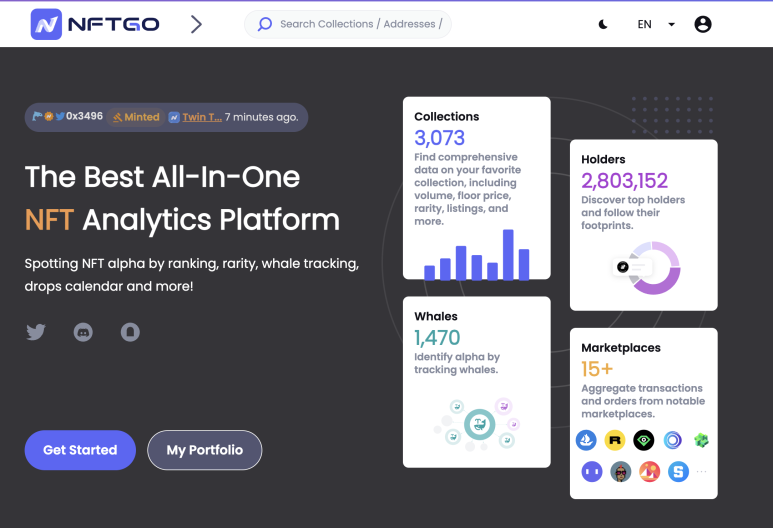Open the Holders card
773x528 pixels.
tap(644, 225)
